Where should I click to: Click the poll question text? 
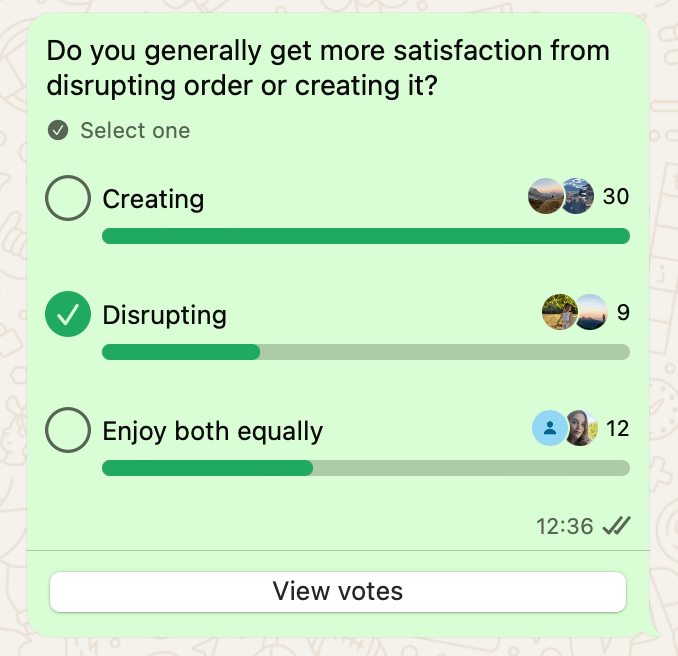pos(328,68)
